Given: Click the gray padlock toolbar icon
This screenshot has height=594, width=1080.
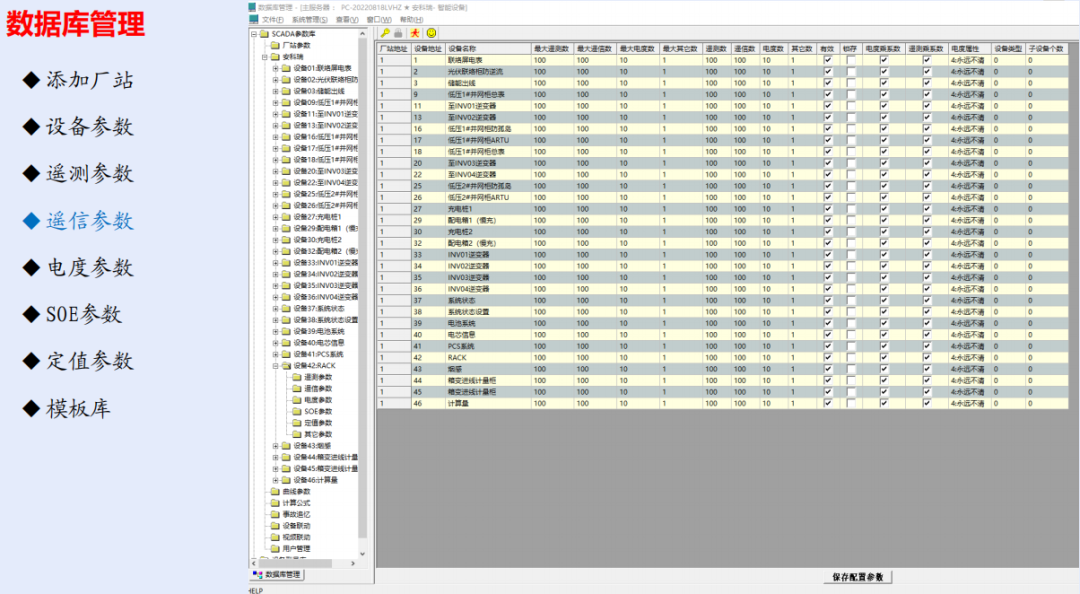Looking at the screenshot, I should click(398, 33).
